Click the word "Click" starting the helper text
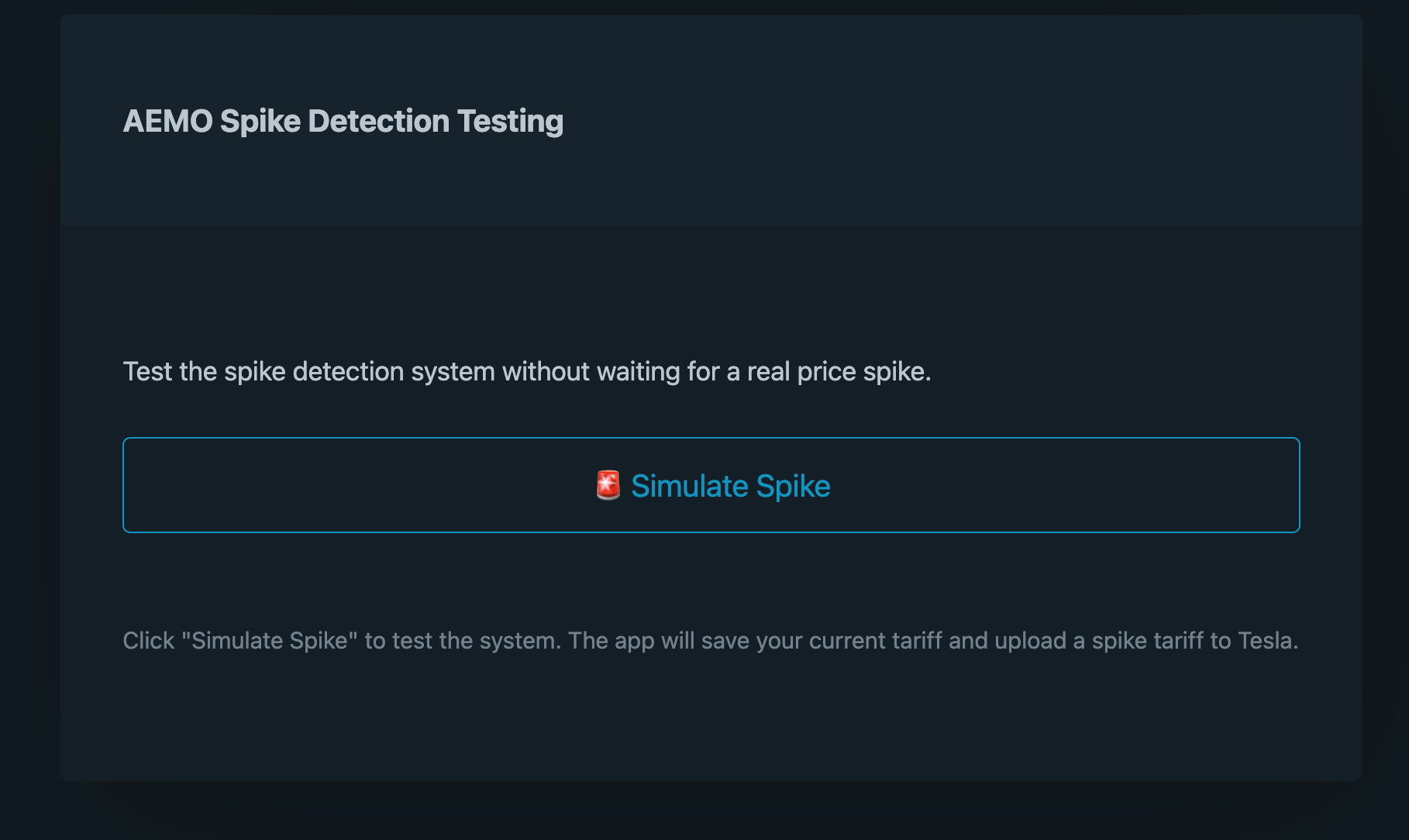This screenshot has height=840, width=1409. click(x=149, y=641)
